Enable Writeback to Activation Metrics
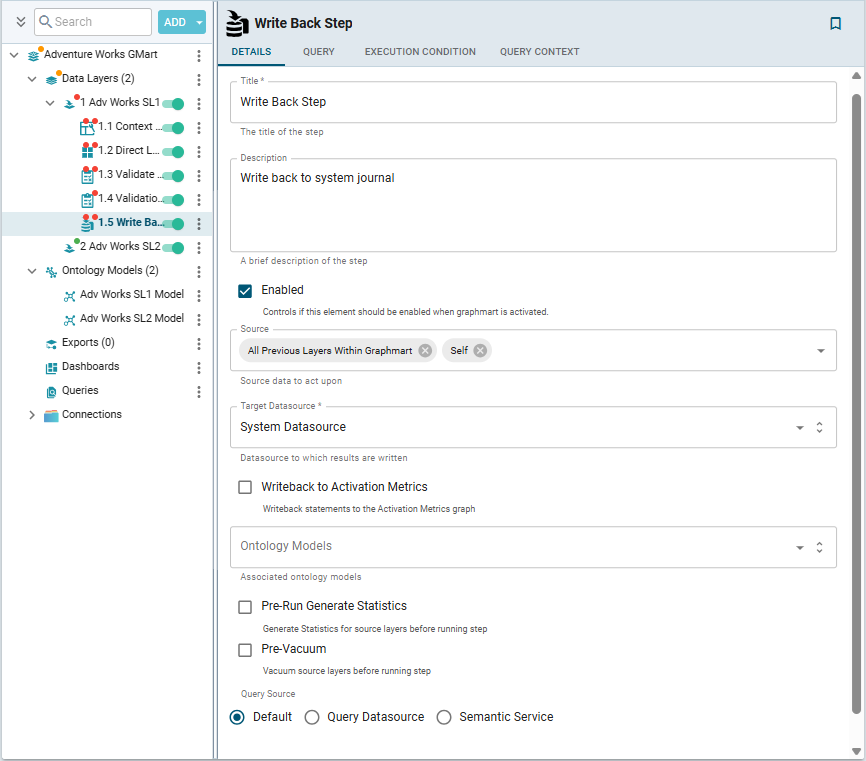866x761 pixels. coord(245,487)
